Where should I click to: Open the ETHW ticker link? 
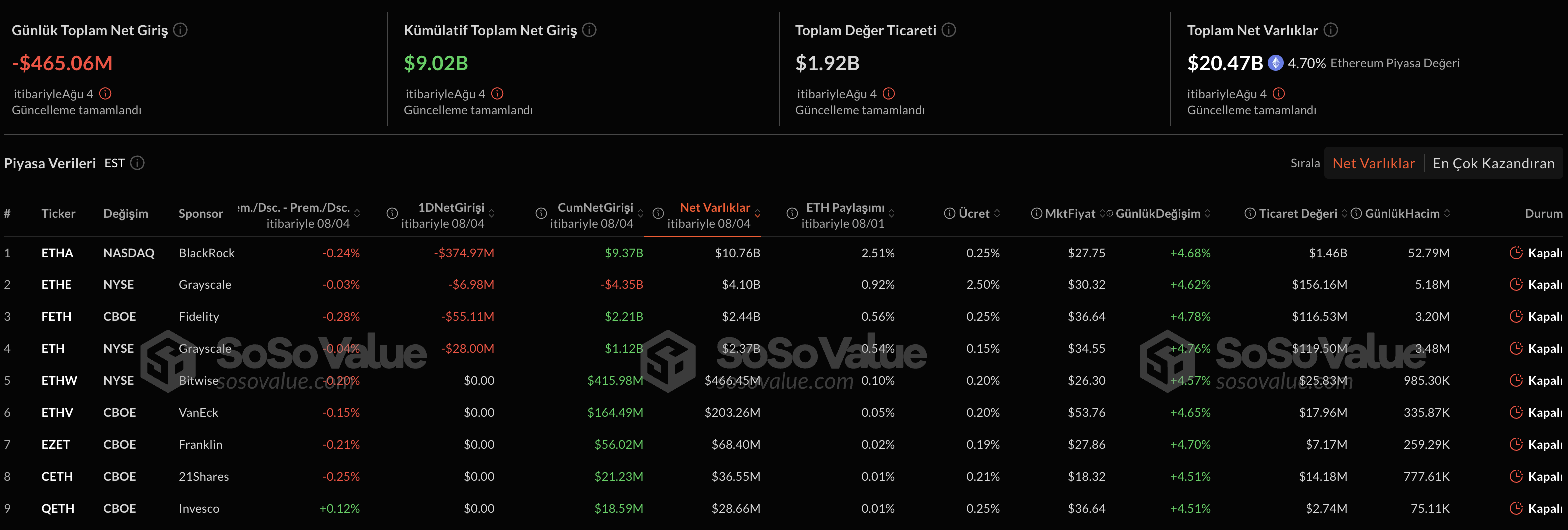tap(60, 380)
